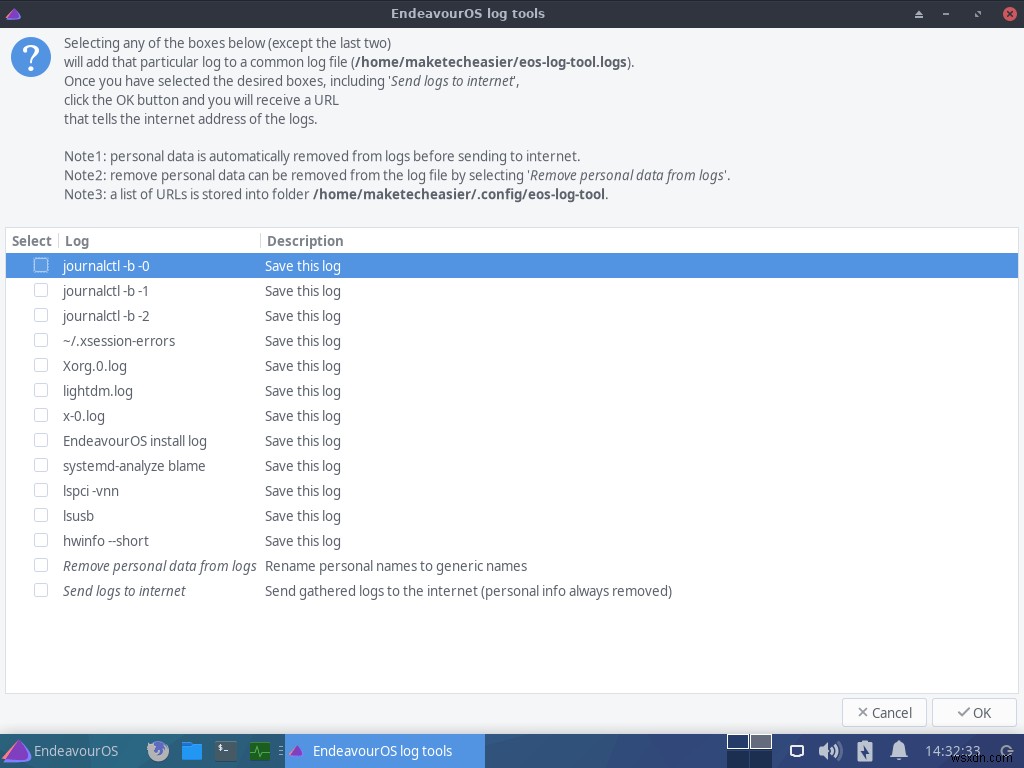The width and height of the screenshot is (1024, 768).
Task: Launch Firefox from the panel
Action: [157, 751]
